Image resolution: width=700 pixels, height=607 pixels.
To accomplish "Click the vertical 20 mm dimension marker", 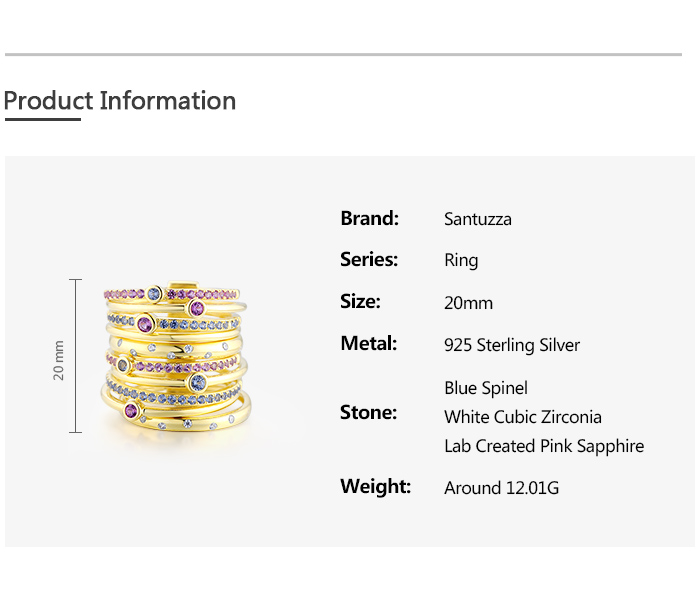I will 75,356.
